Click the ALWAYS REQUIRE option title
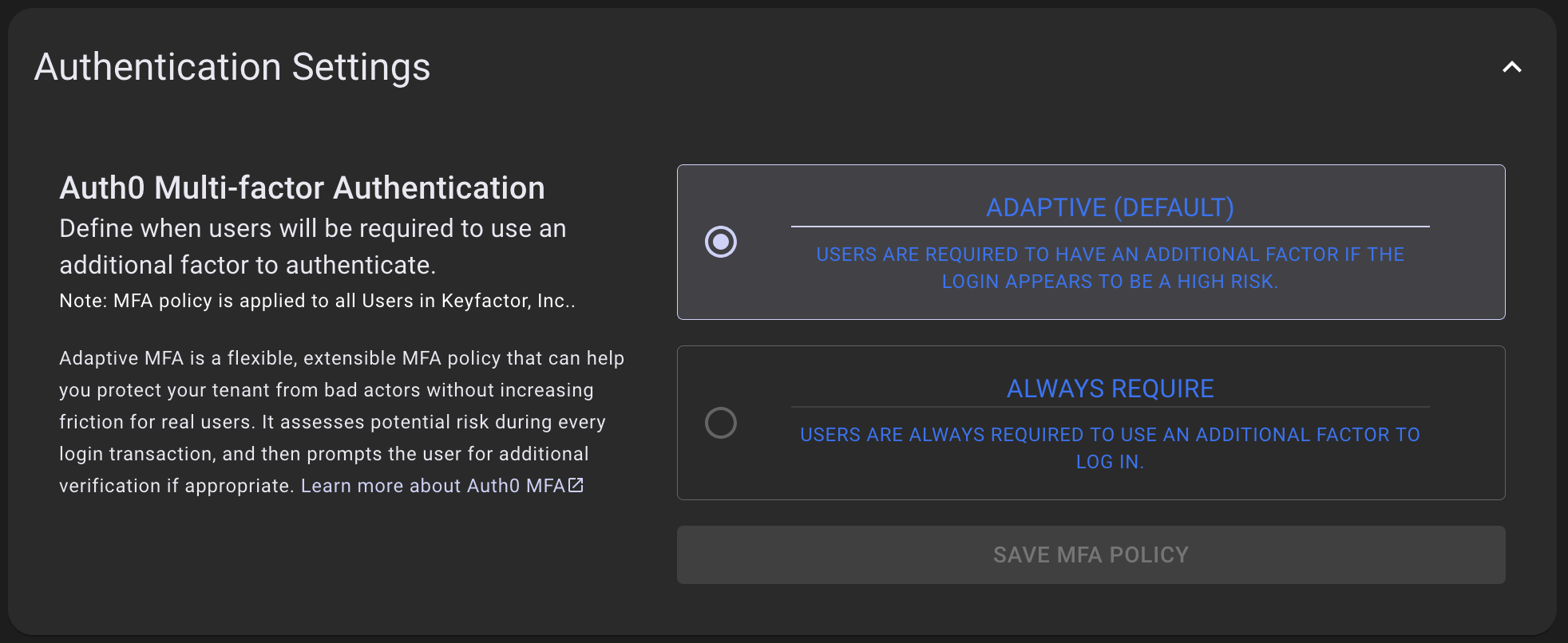The image size is (1568, 643). point(1110,389)
